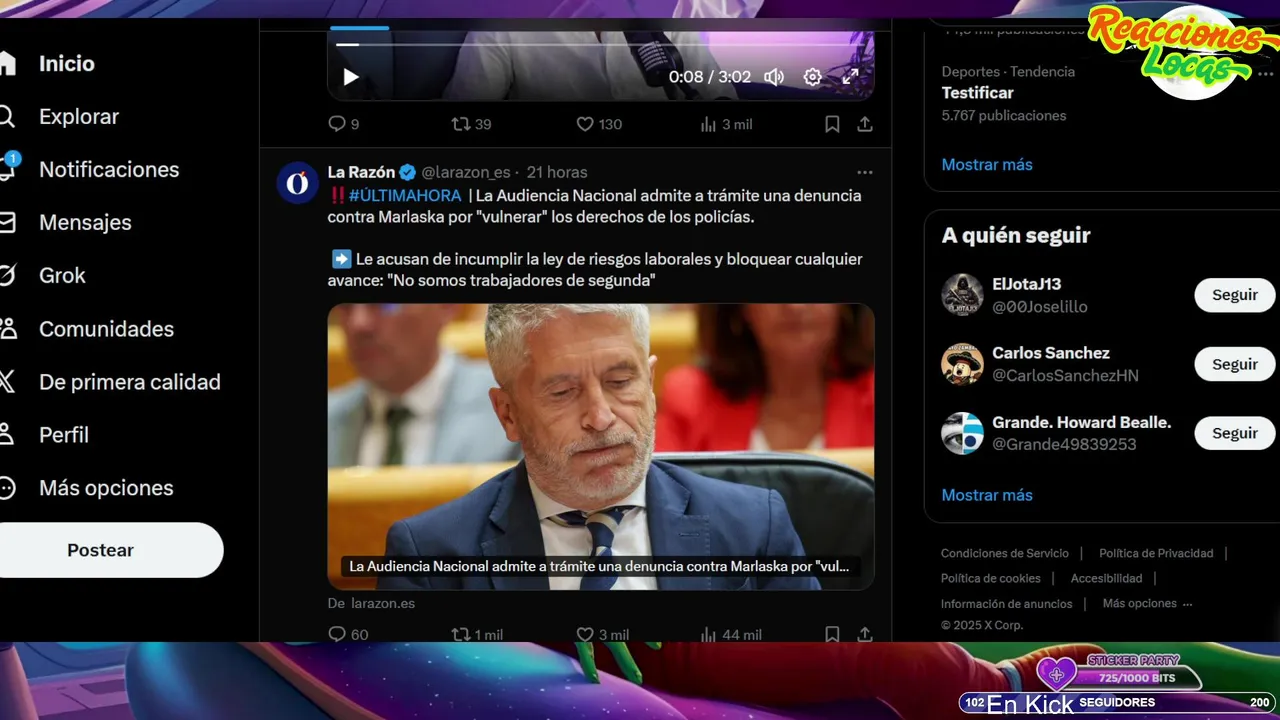Expand footer Más opciones menu

pos(1147,603)
